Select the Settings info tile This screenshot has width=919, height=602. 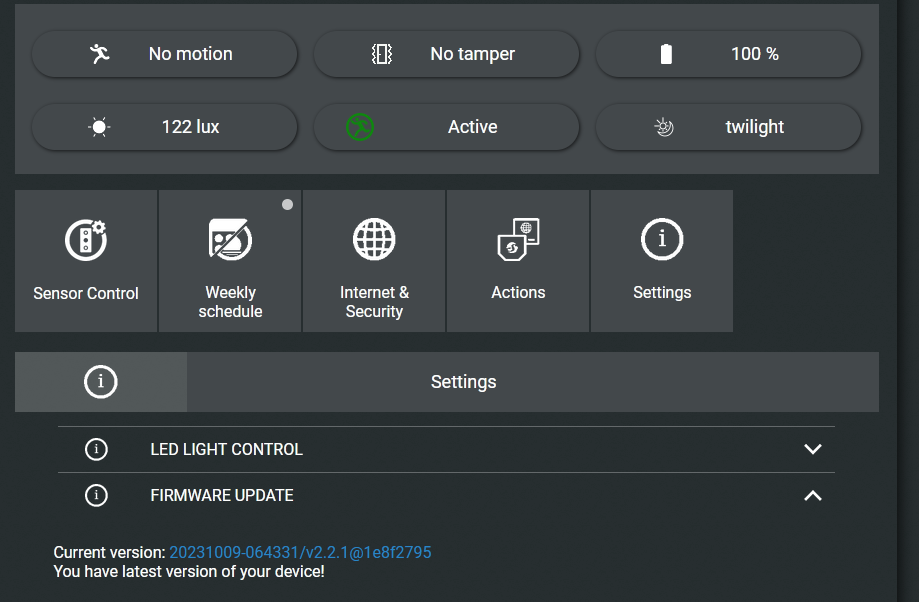(x=662, y=261)
